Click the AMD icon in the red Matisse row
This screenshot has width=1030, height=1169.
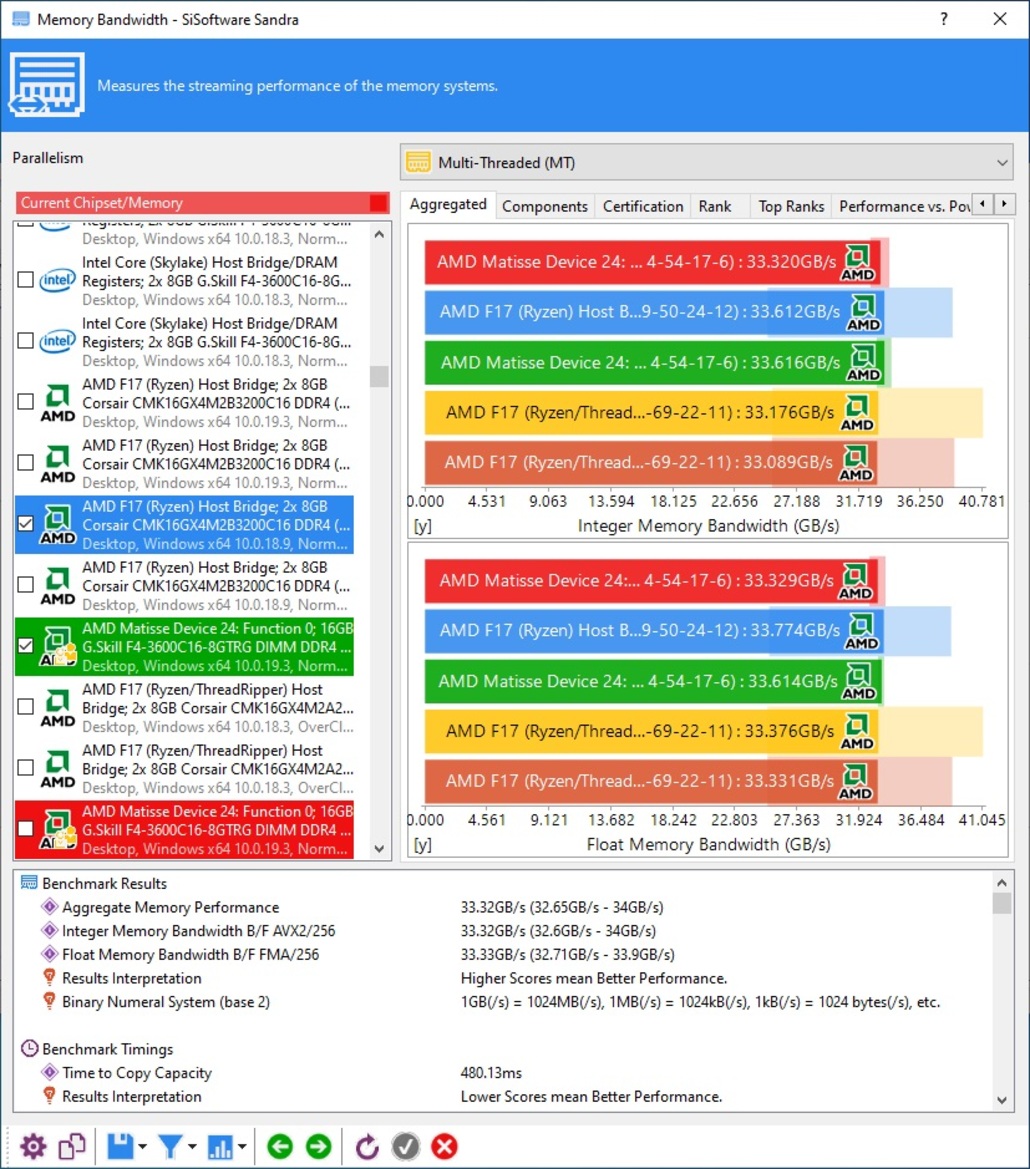59,829
